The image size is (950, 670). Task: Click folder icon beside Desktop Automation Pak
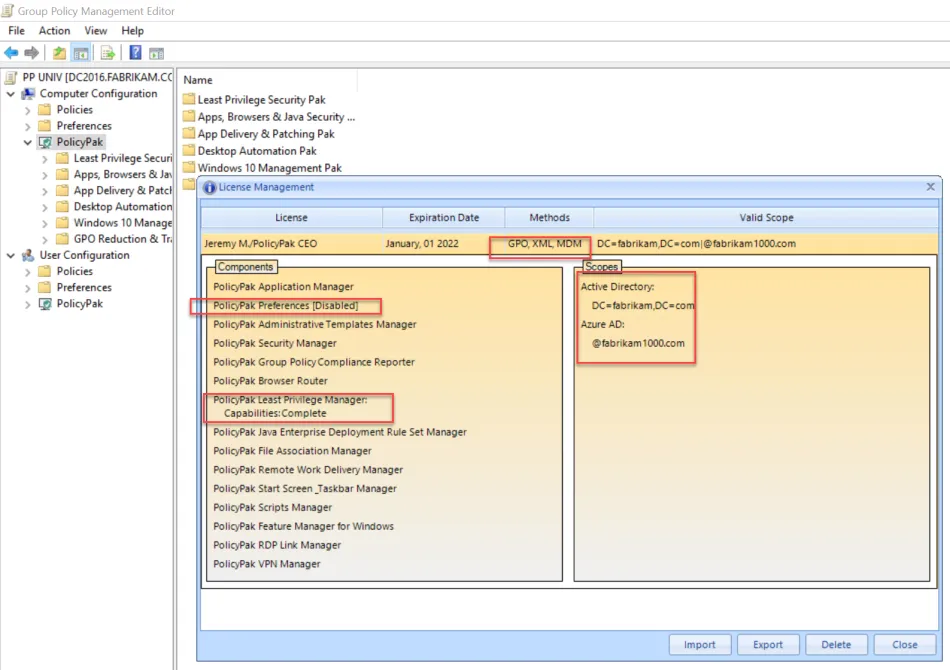[x=189, y=150]
